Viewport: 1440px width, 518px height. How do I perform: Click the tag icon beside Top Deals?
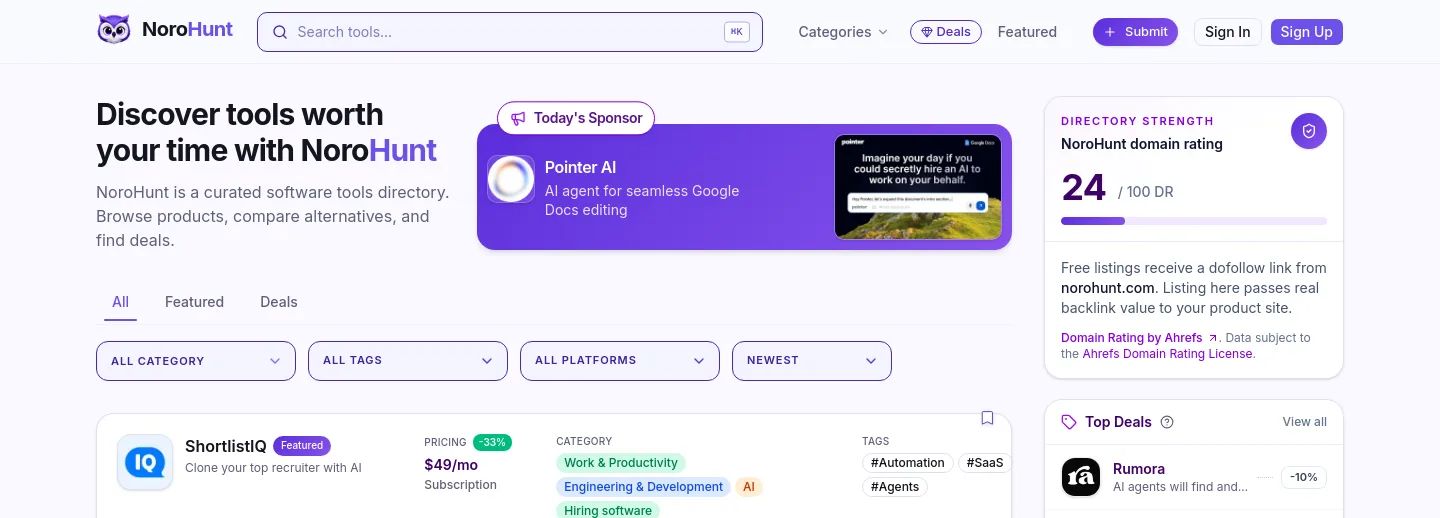point(1069,422)
